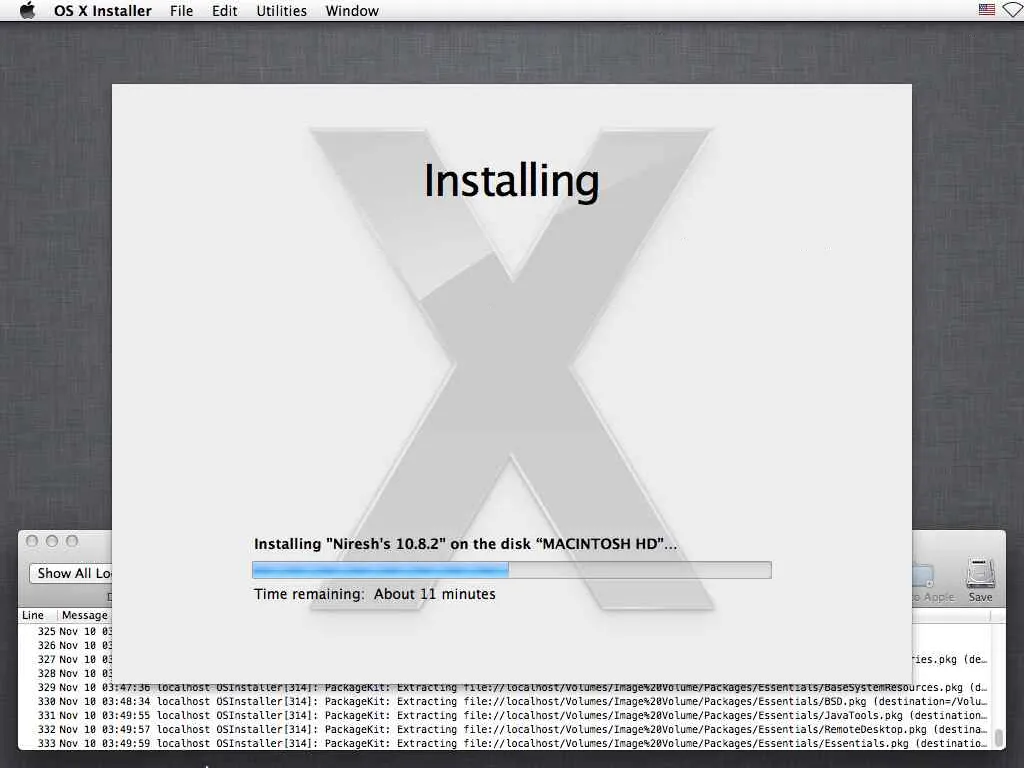Close the installer log window
1024x768 pixels.
[x=32, y=541]
